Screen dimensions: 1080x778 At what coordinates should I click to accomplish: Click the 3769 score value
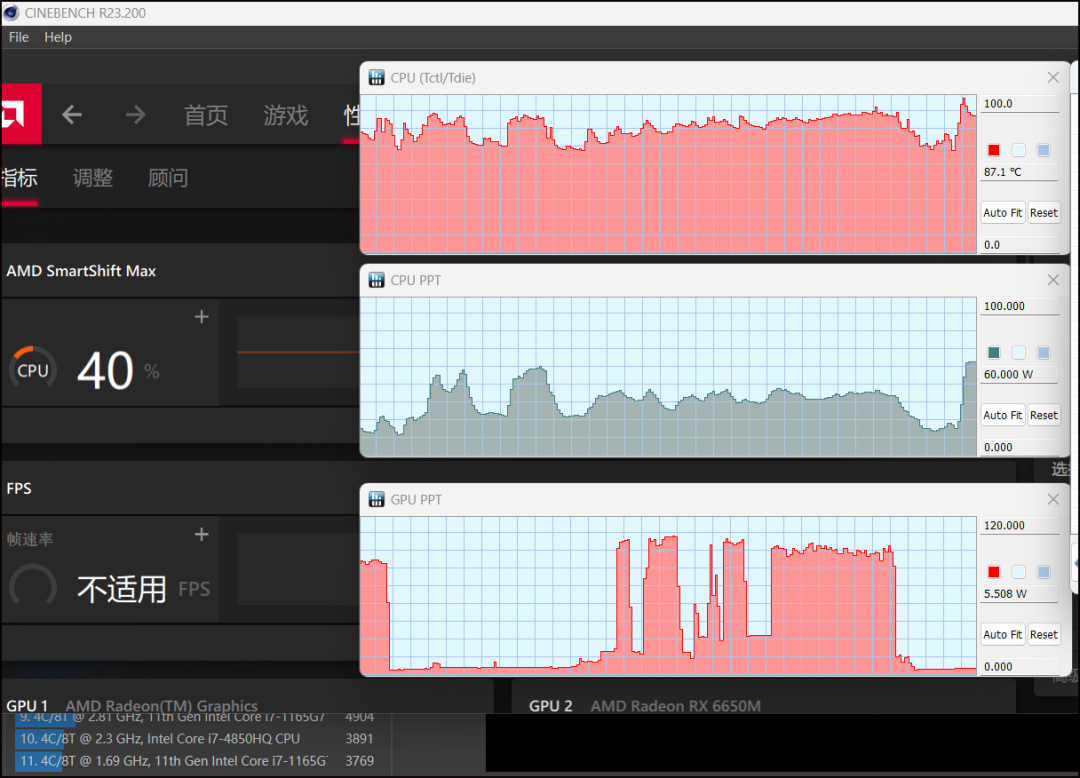pos(360,761)
